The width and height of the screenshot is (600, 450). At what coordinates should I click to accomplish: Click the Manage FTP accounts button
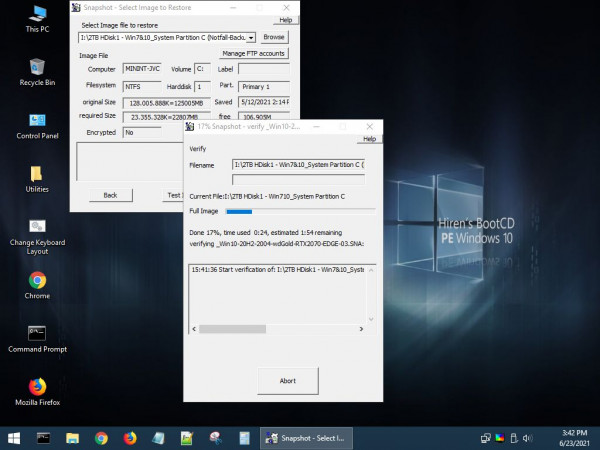(x=253, y=53)
